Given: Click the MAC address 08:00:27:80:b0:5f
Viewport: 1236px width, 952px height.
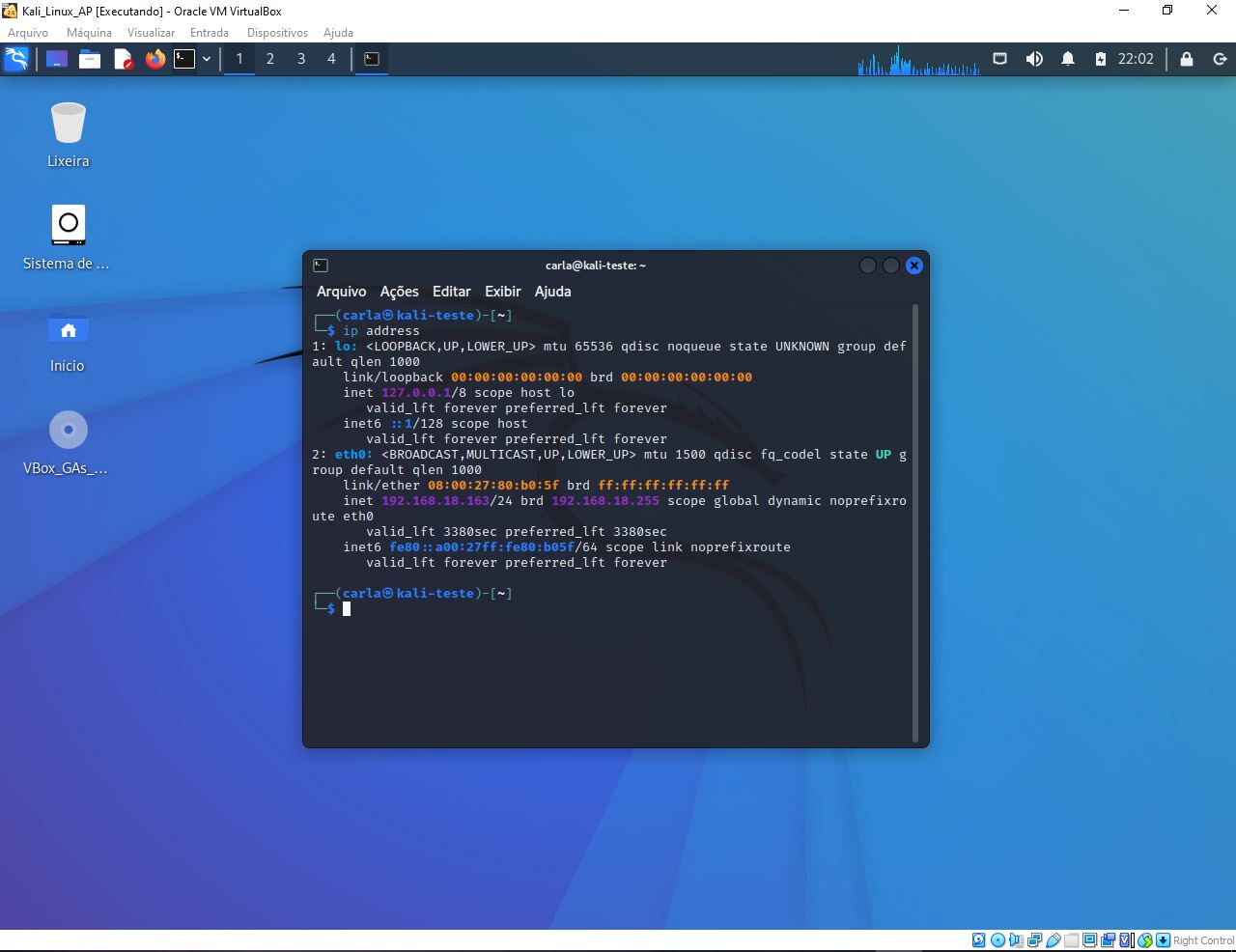Looking at the screenshot, I should click(x=493, y=486).
